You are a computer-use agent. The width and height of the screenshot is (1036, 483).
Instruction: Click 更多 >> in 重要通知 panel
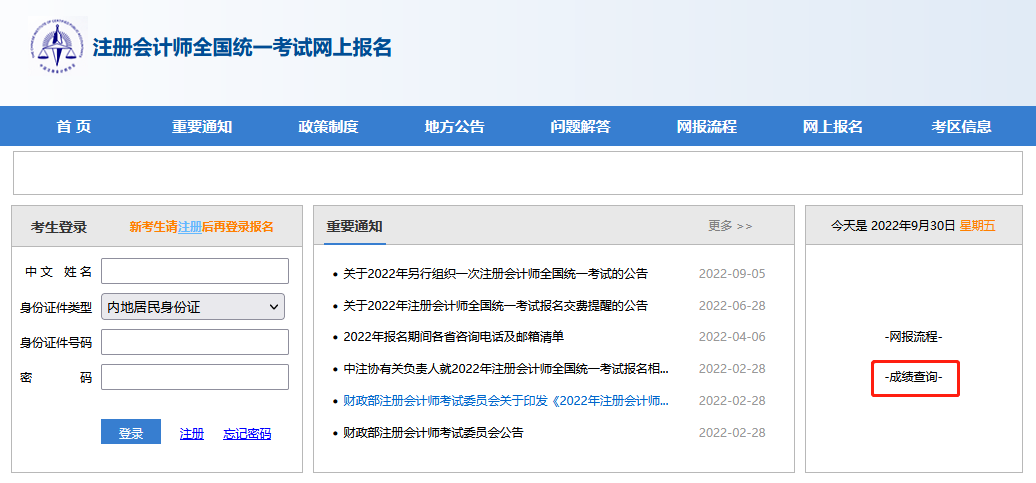[730, 226]
